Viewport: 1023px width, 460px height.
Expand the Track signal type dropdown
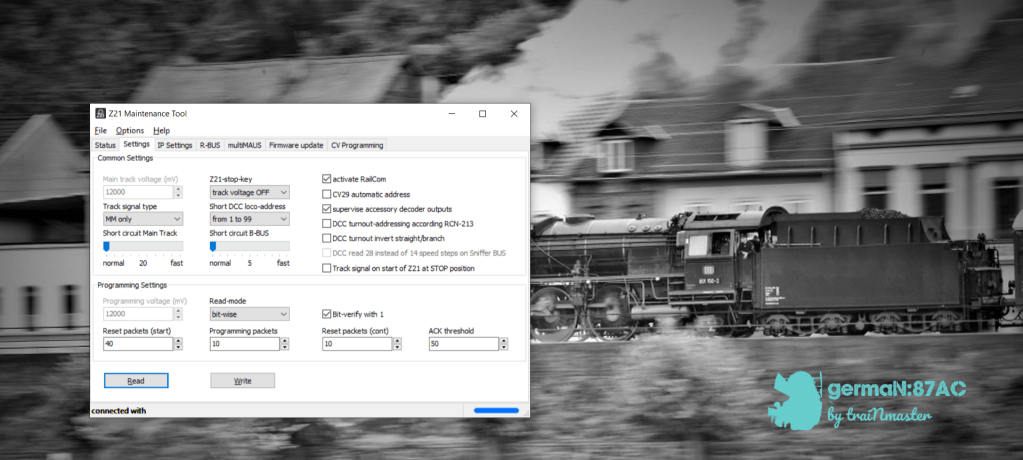coord(143,219)
